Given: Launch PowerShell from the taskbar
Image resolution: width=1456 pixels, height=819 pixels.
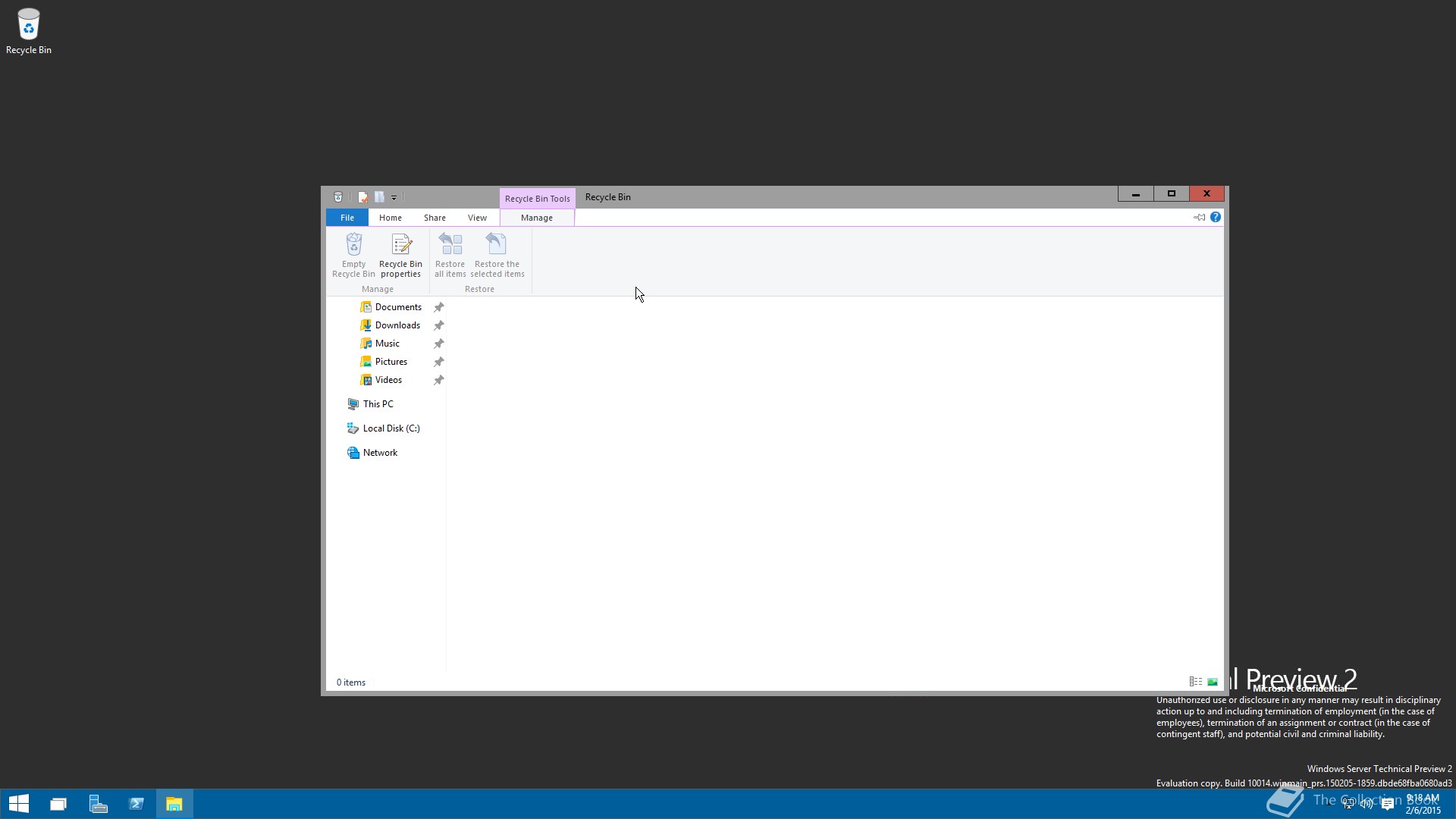Looking at the screenshot, I should click(x=136, y=804).
